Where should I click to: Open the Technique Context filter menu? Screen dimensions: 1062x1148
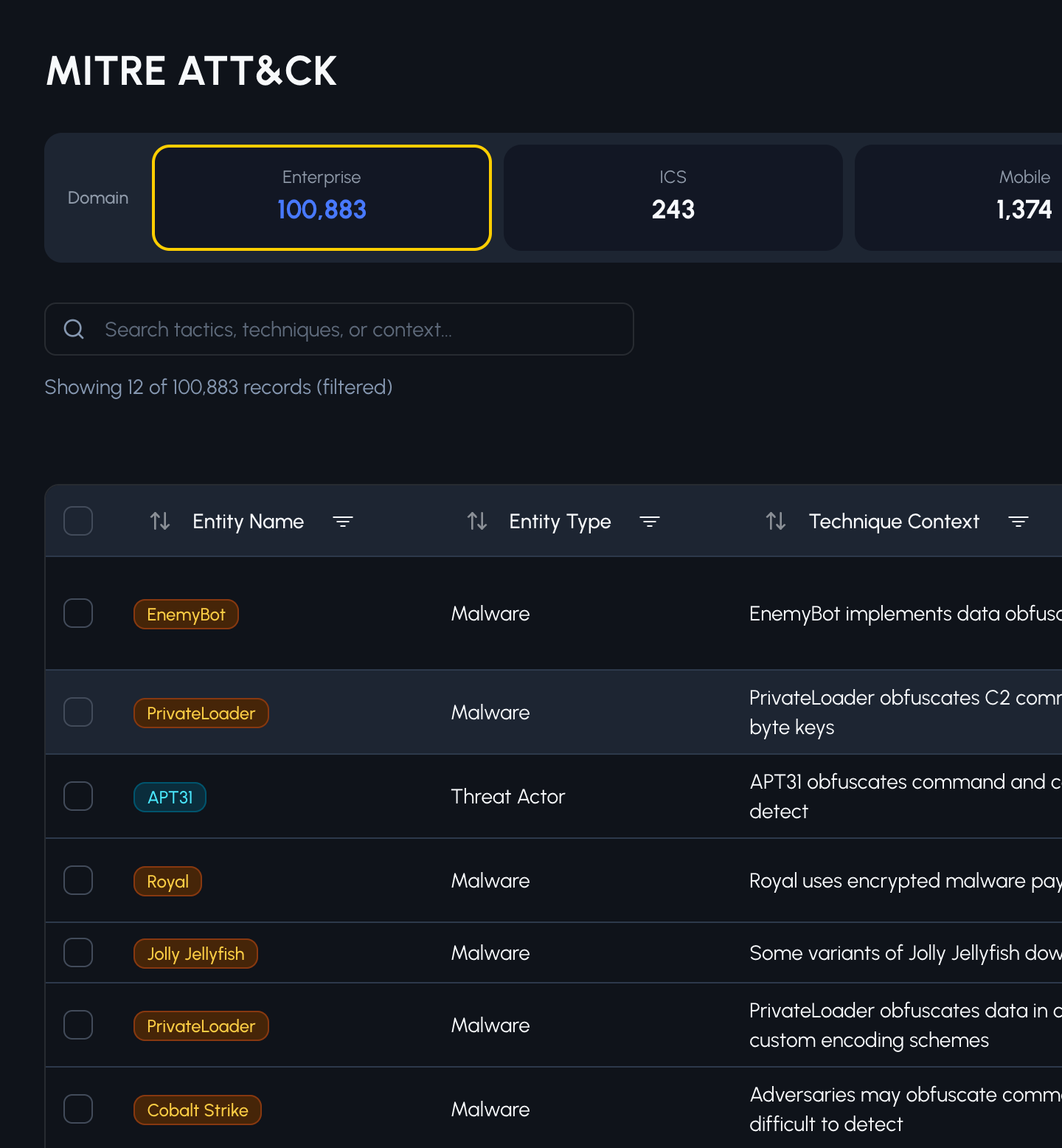1018,521
